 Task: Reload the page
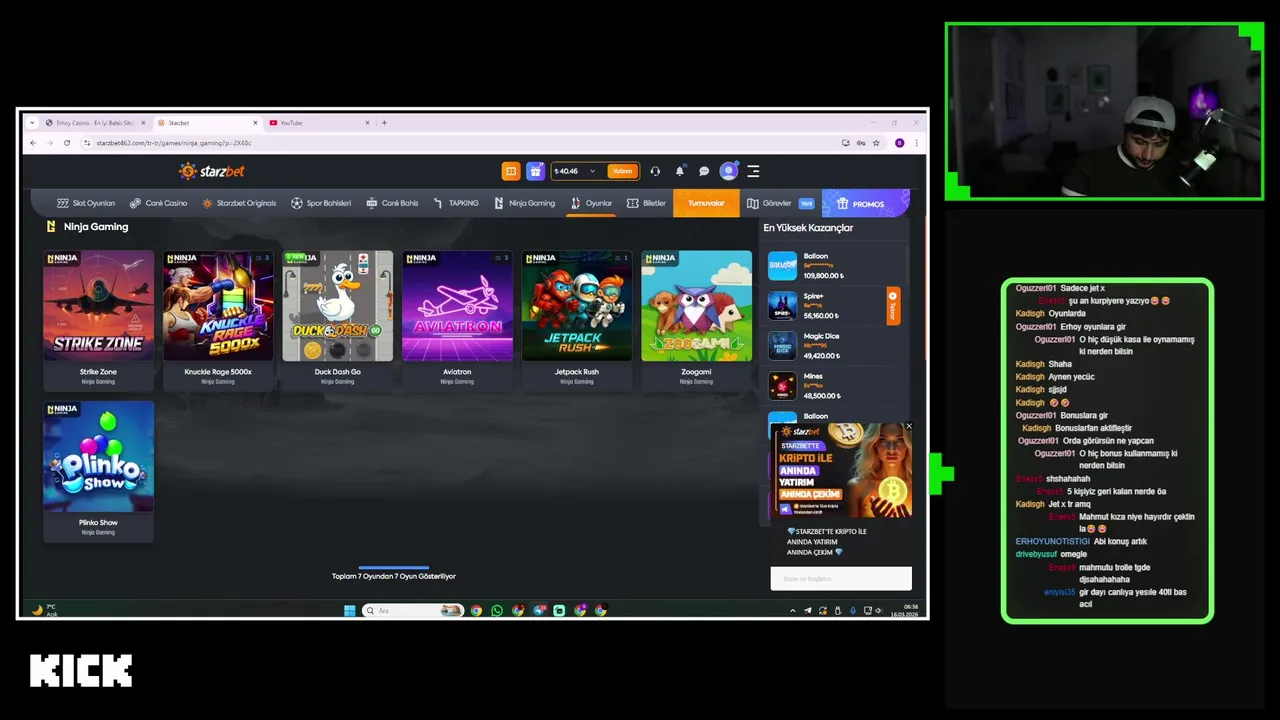67,143
